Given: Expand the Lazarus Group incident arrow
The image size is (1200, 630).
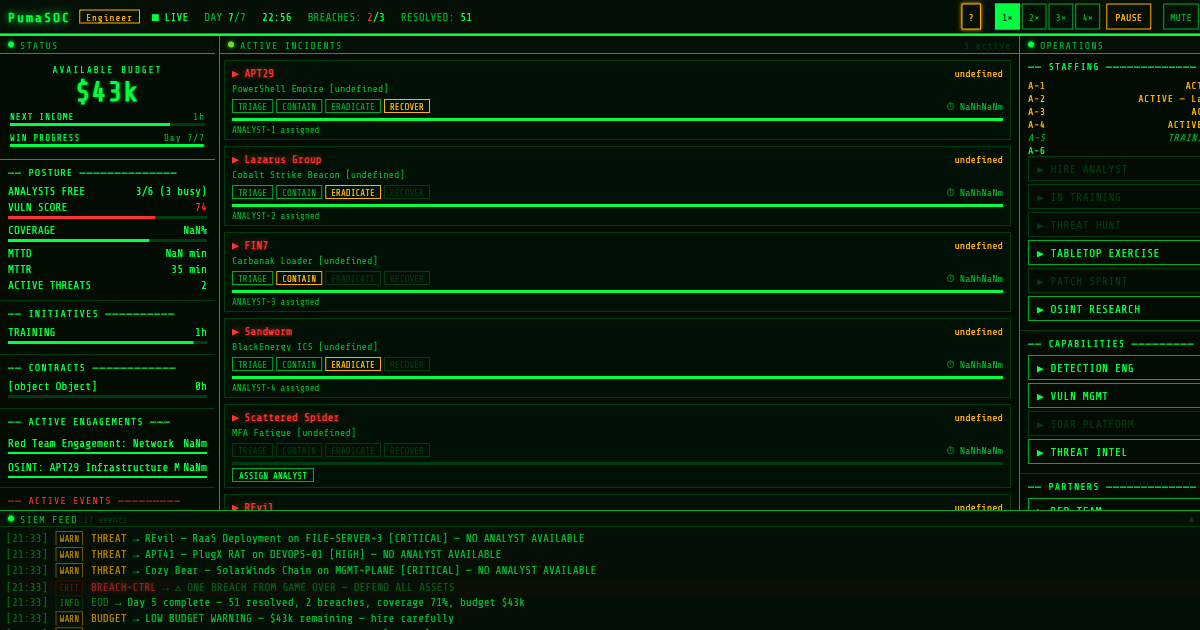Looking at the screenshot, I should pos(236,160).
